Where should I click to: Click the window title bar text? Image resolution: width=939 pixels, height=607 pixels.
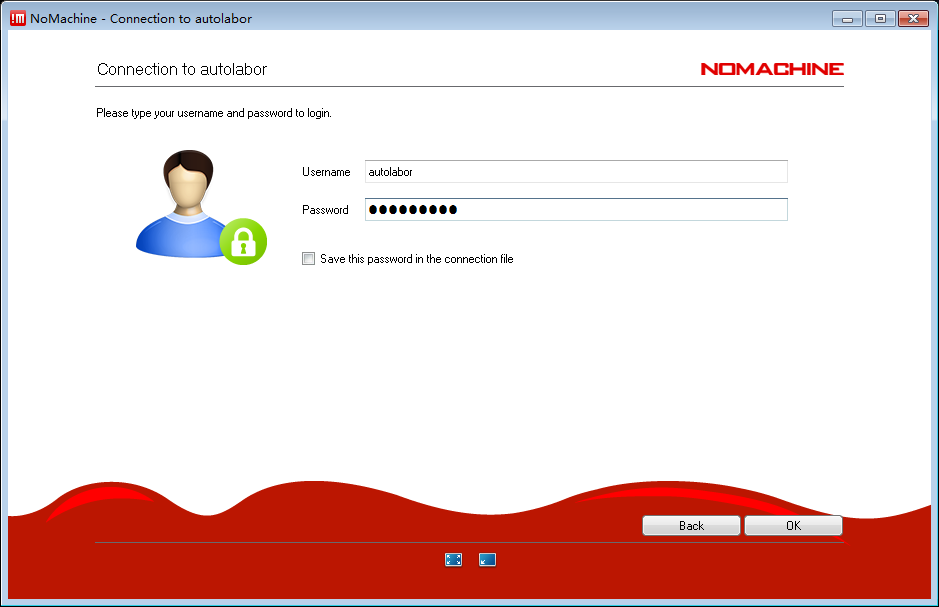point(141,18)
